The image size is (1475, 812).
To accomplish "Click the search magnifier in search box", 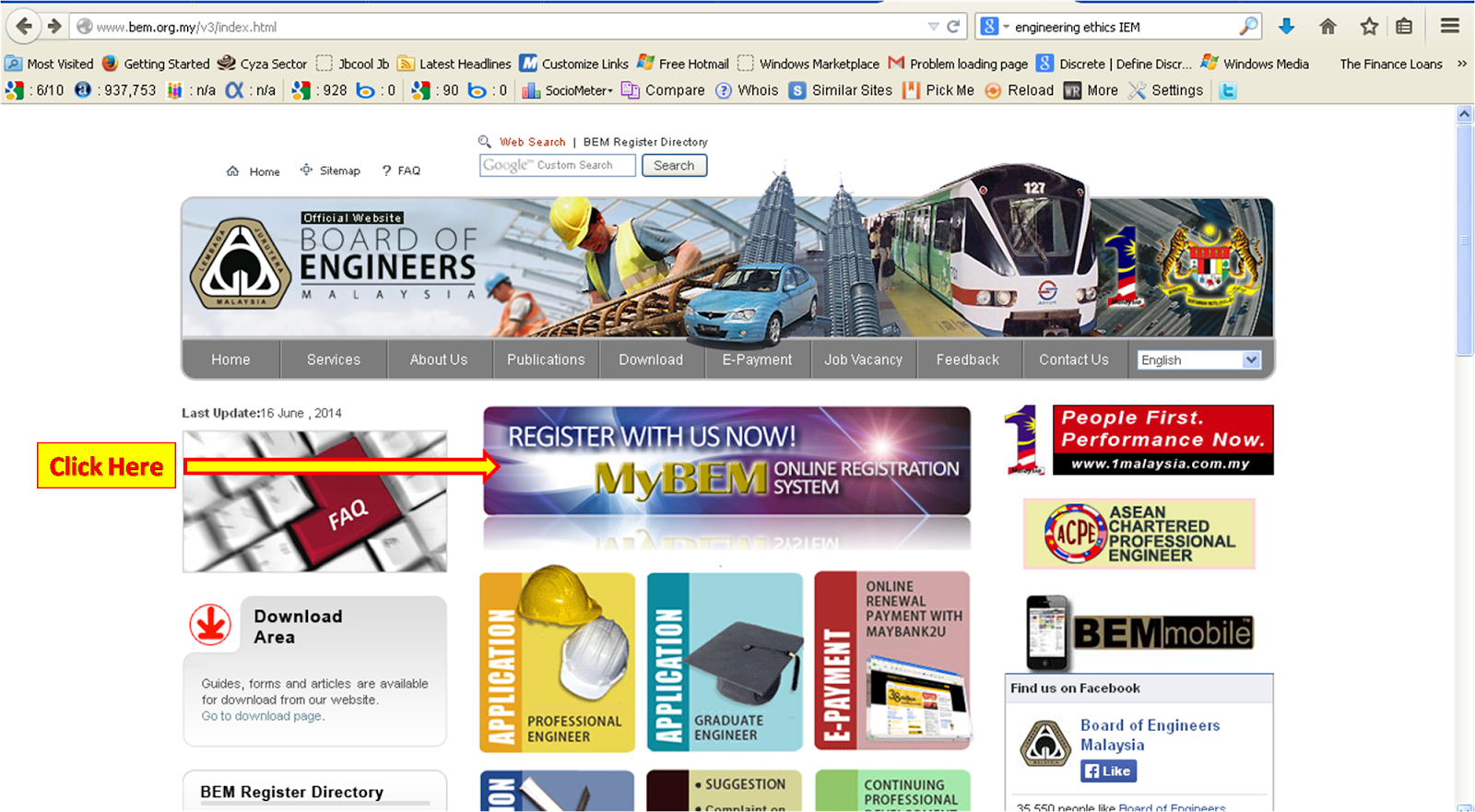I will [x=1248, y=26].
